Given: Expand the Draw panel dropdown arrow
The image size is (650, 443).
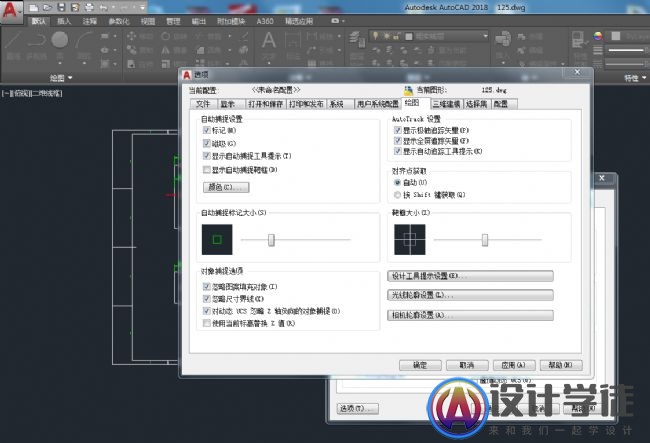Looking at the screenshot, I should (x=70, y=77).
